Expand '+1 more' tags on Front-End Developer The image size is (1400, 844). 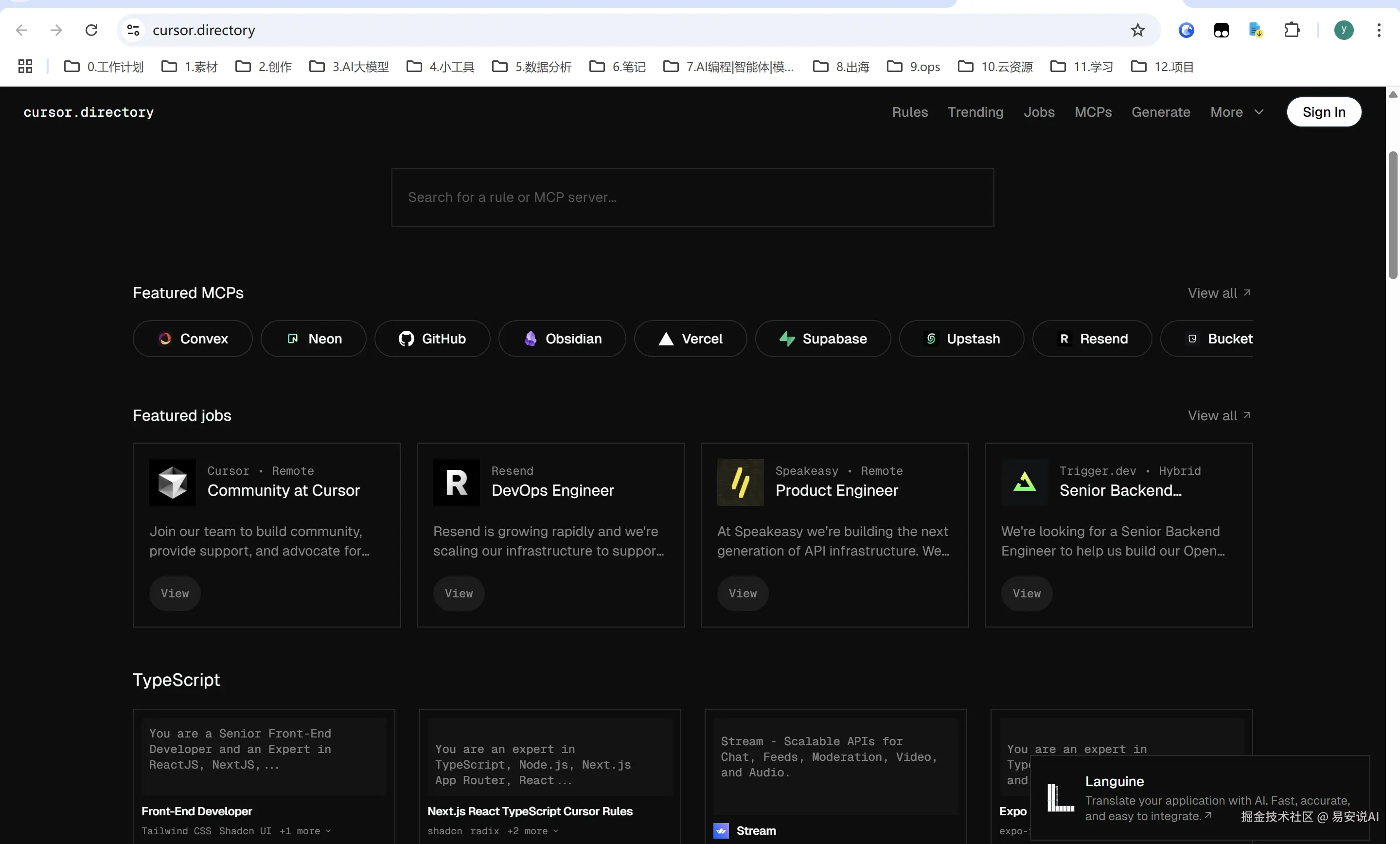[304, 831]
